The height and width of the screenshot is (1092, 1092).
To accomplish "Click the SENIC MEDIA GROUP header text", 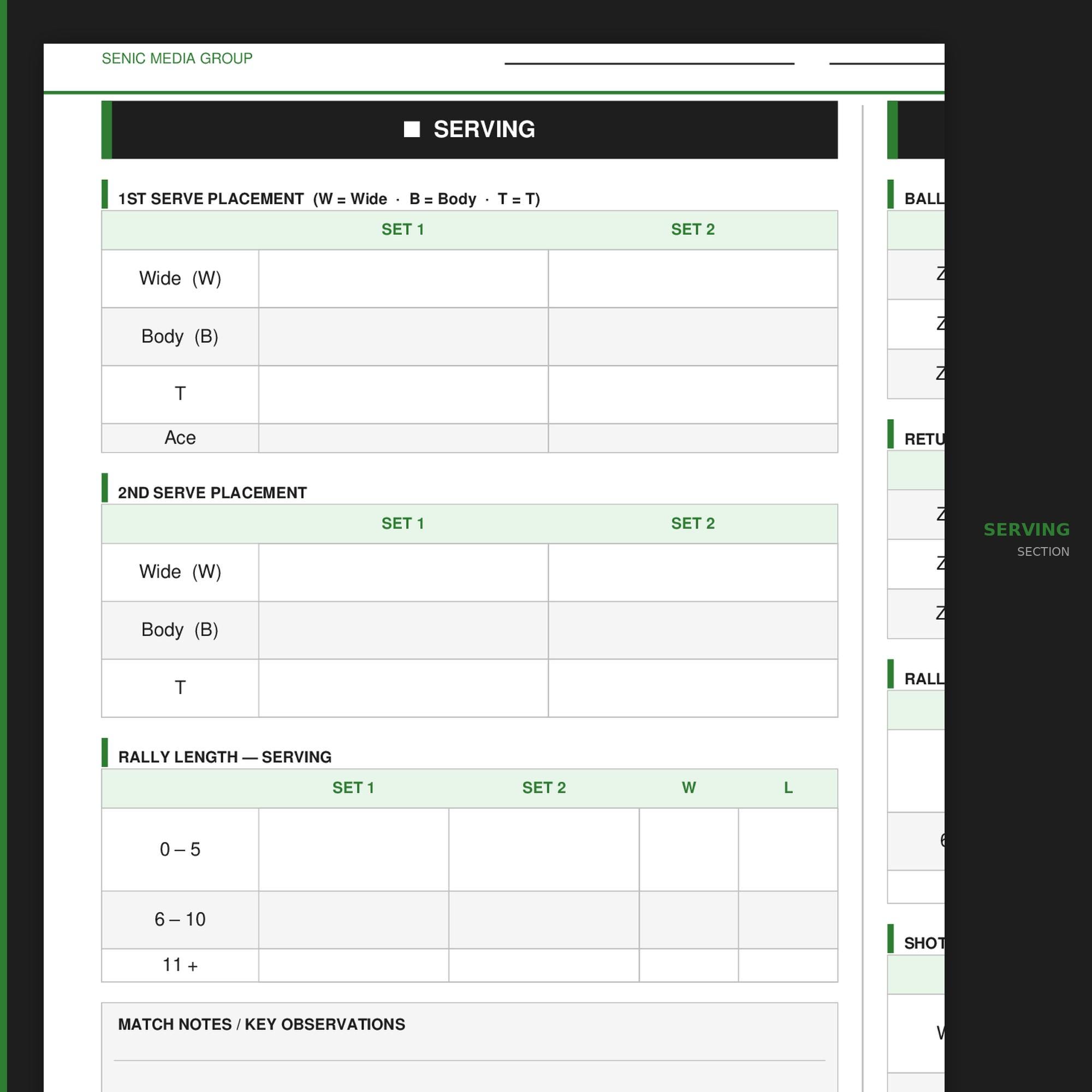I will 177,58.
